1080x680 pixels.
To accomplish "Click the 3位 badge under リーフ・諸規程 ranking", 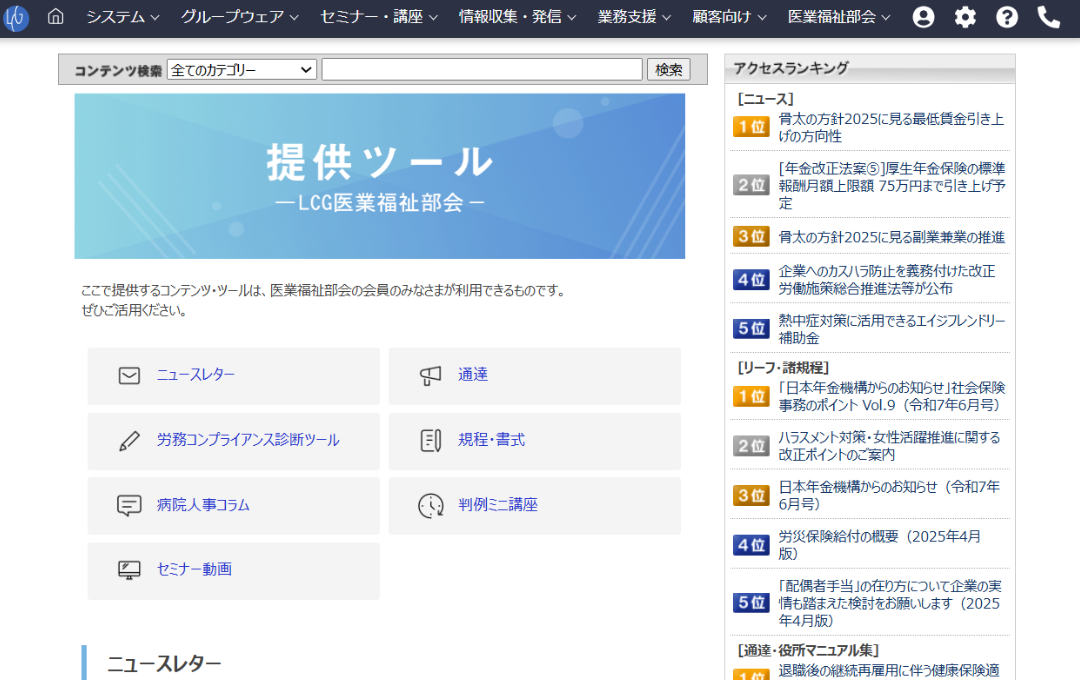I will (751, 495).
